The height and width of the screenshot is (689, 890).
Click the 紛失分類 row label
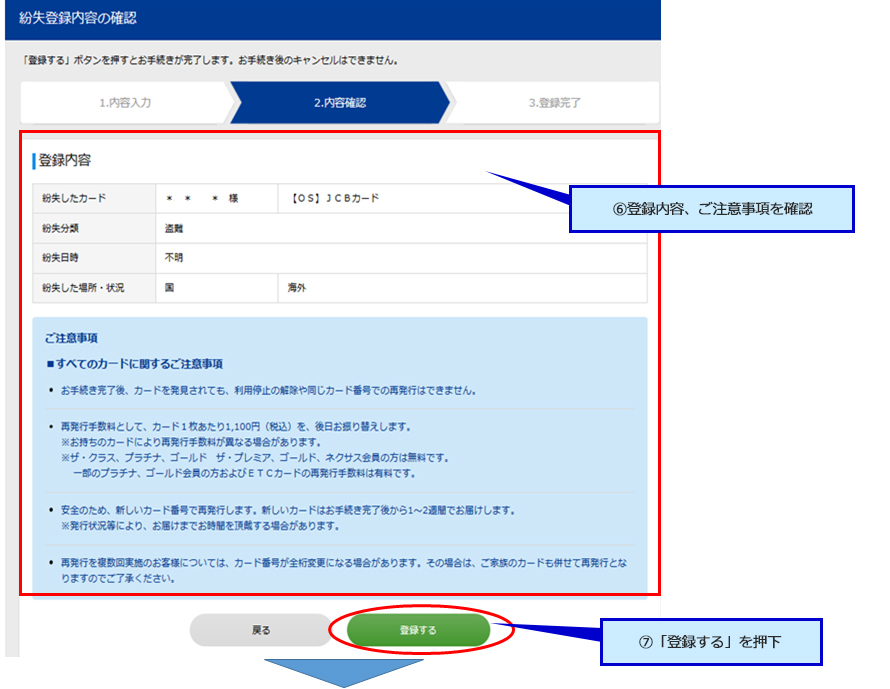point(60,228)
